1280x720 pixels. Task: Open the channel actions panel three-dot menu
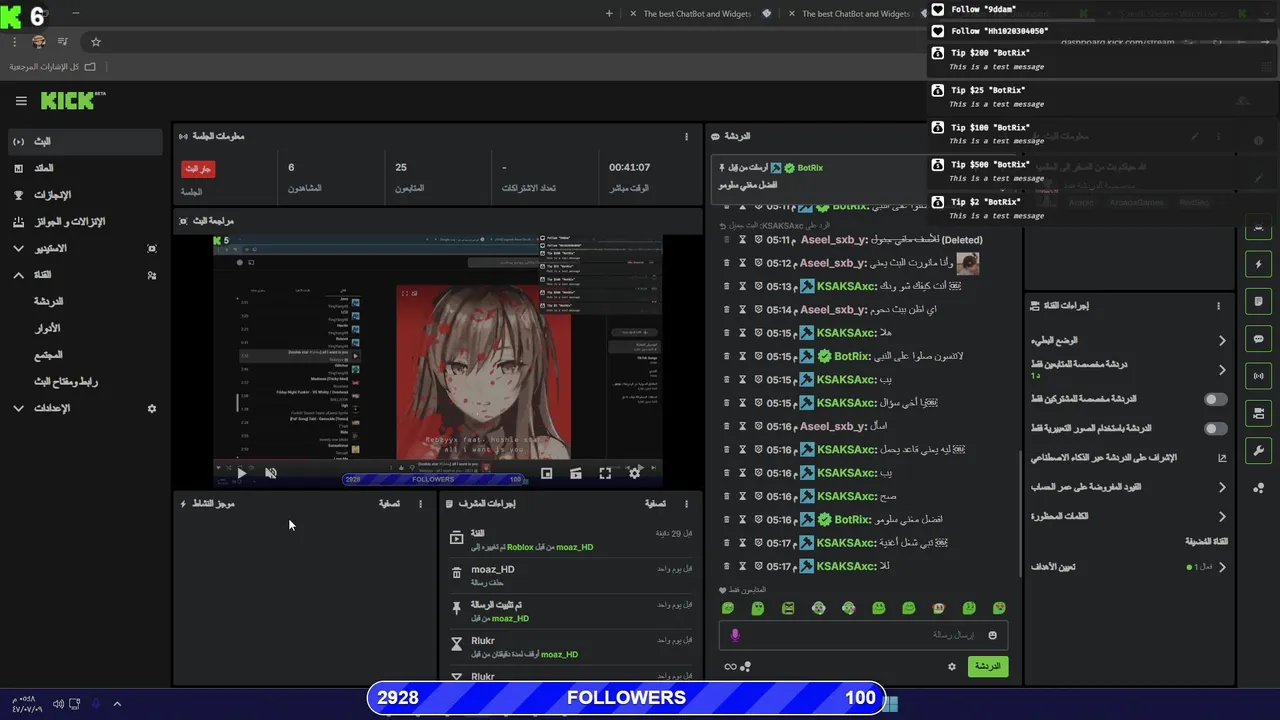click(1218, 306)
